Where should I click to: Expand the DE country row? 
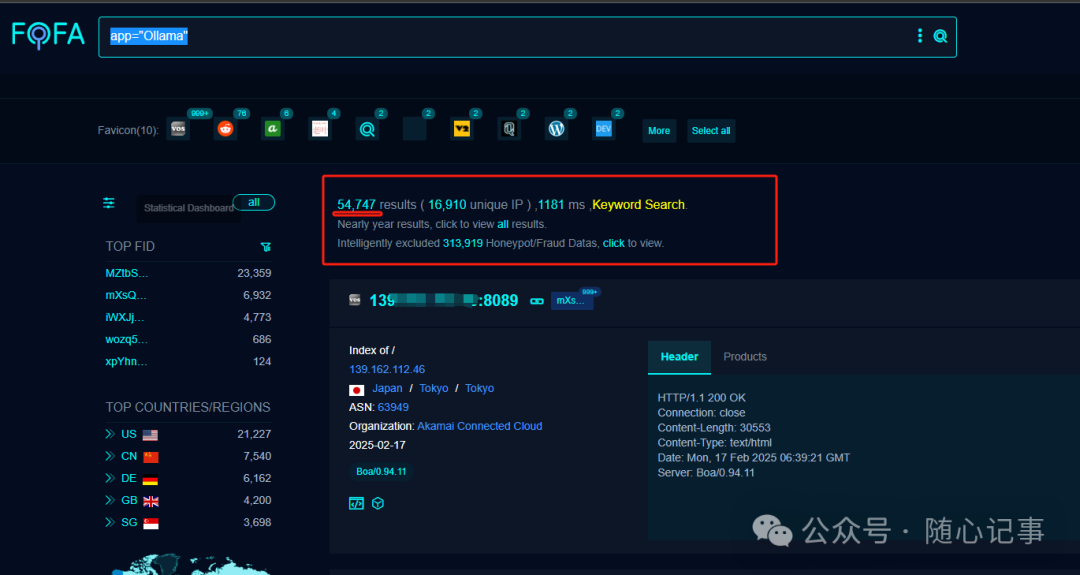click(110, 478)
